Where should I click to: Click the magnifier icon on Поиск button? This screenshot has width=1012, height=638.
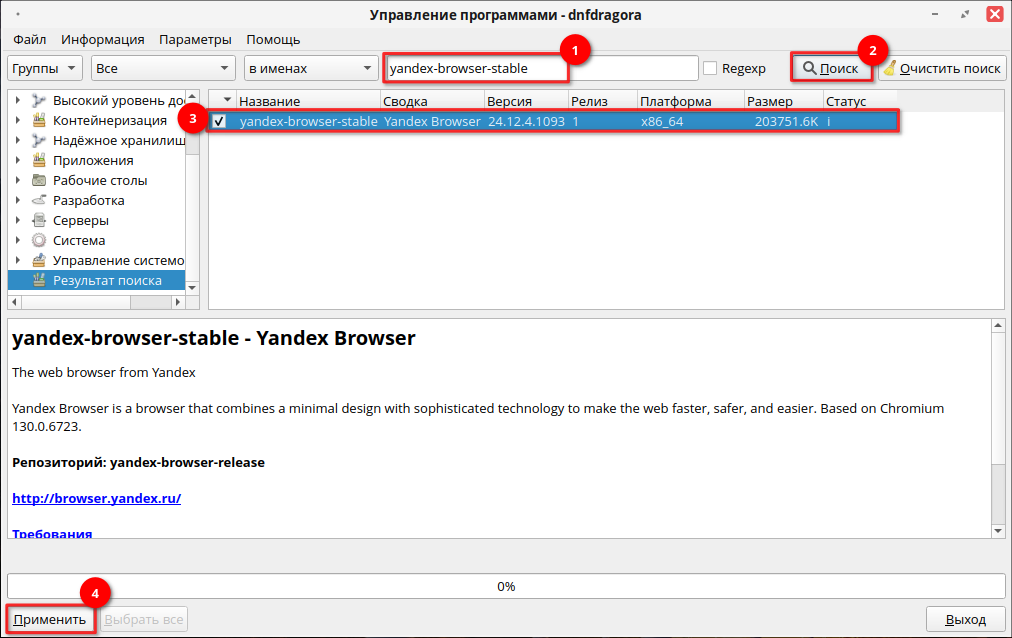click(x=809, y=68)
